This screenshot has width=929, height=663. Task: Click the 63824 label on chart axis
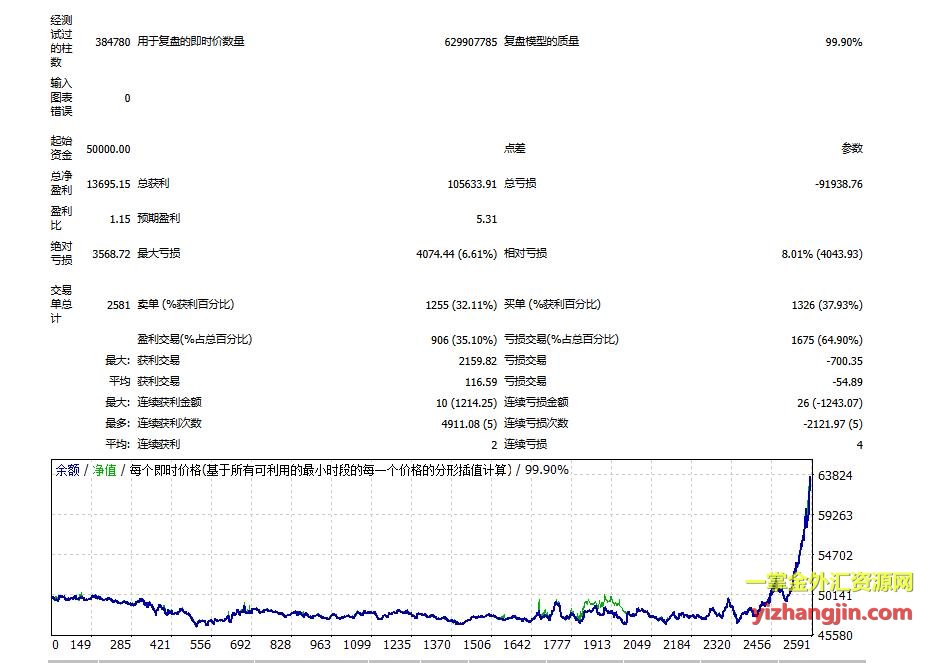[835, 476]
